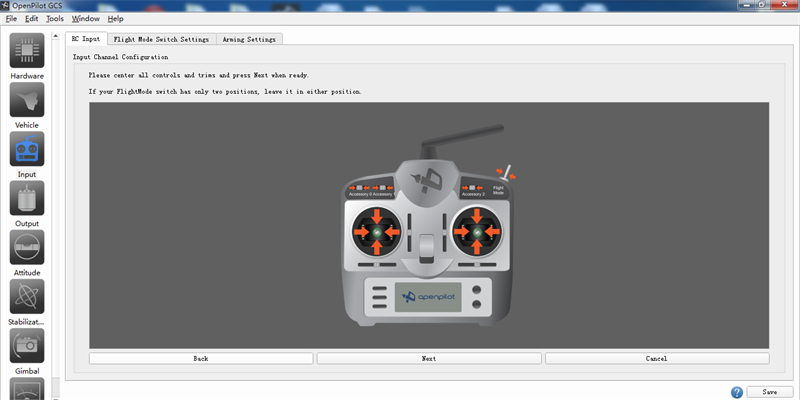Click the sidebar scroll up arrow
800x400 pixels.
tap(55, 35)
